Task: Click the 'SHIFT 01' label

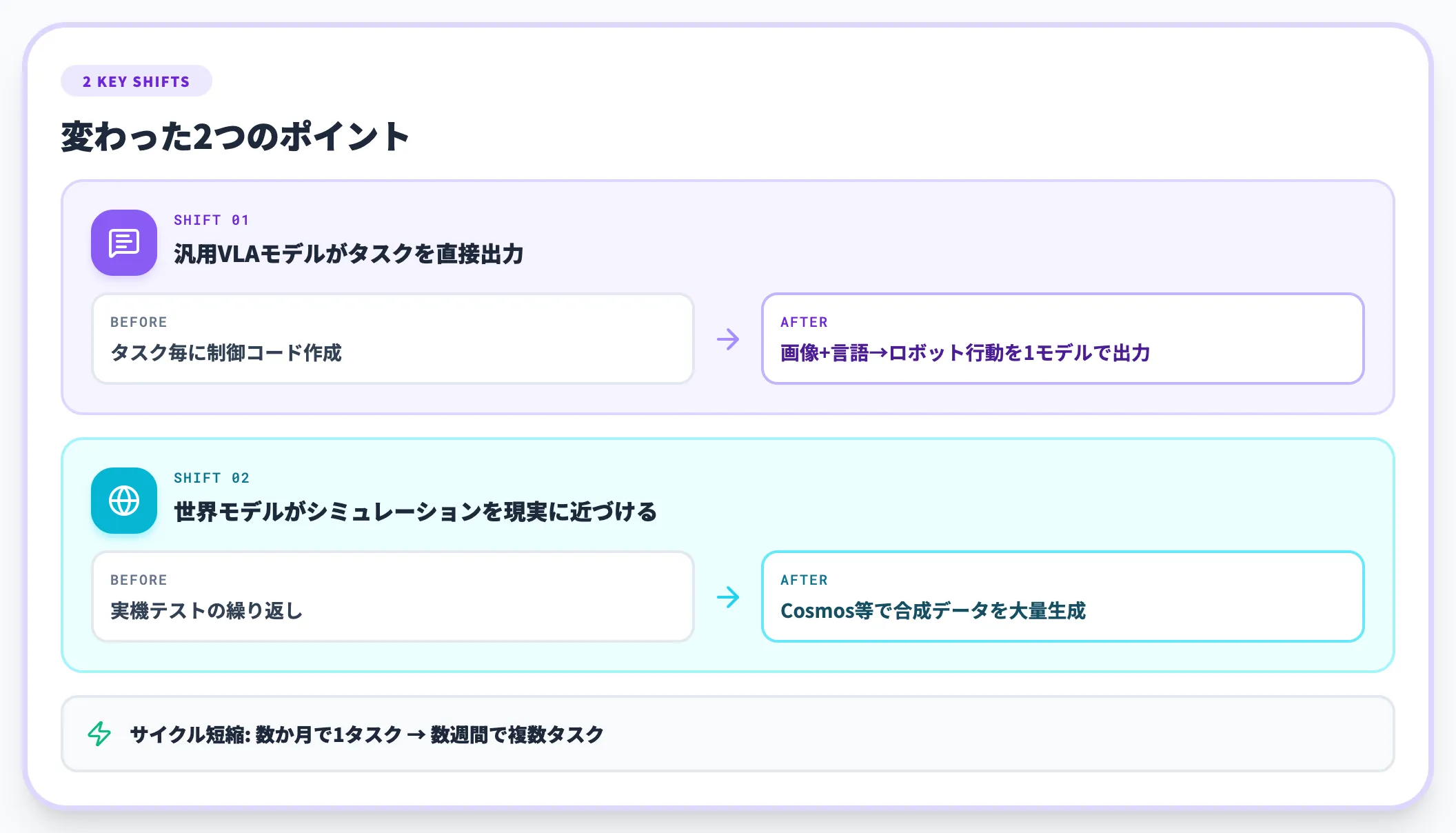Action: pos(211,220)
